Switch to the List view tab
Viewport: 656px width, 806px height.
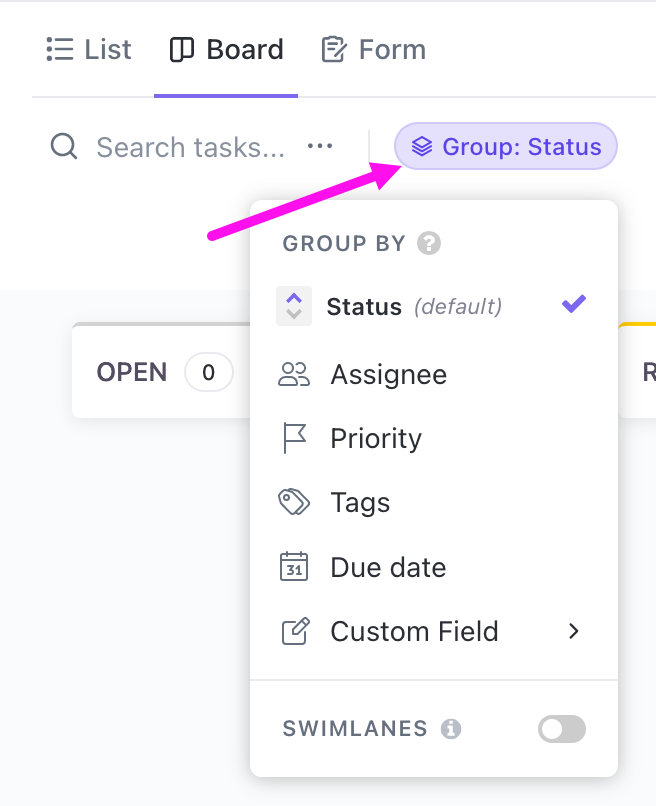pos(89,50)
